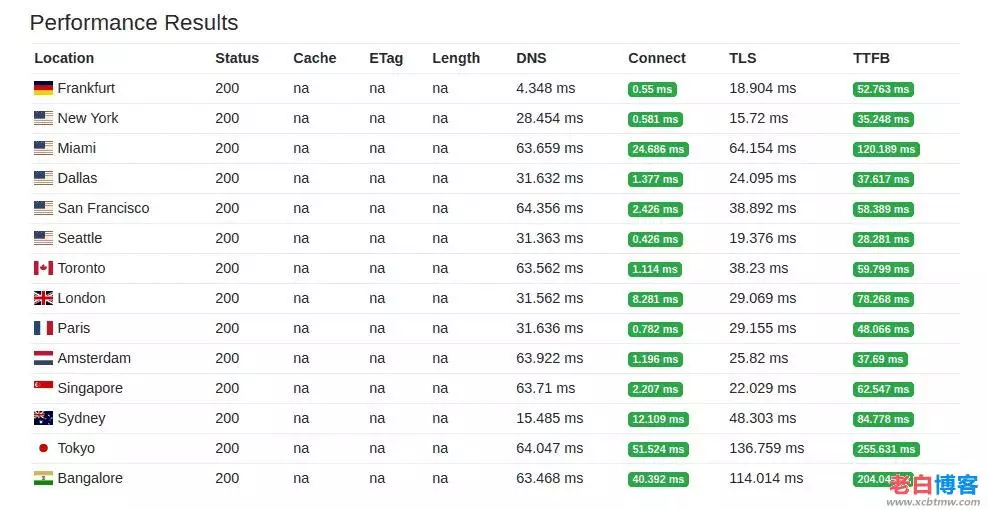
Task: Click the 255.631 ms TTFB badge
Action: 885,449
